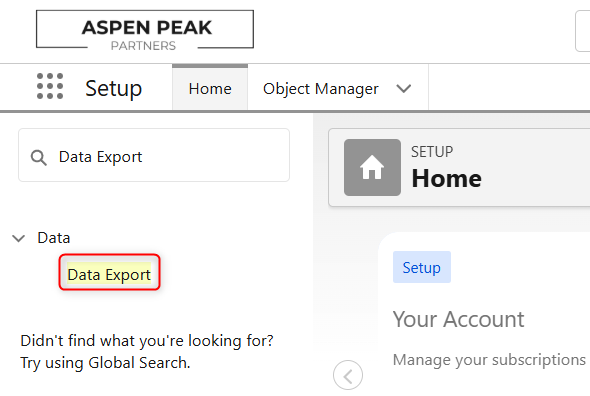Open the App Launcher dots grid
590x396 pixels.
[50, 86]
